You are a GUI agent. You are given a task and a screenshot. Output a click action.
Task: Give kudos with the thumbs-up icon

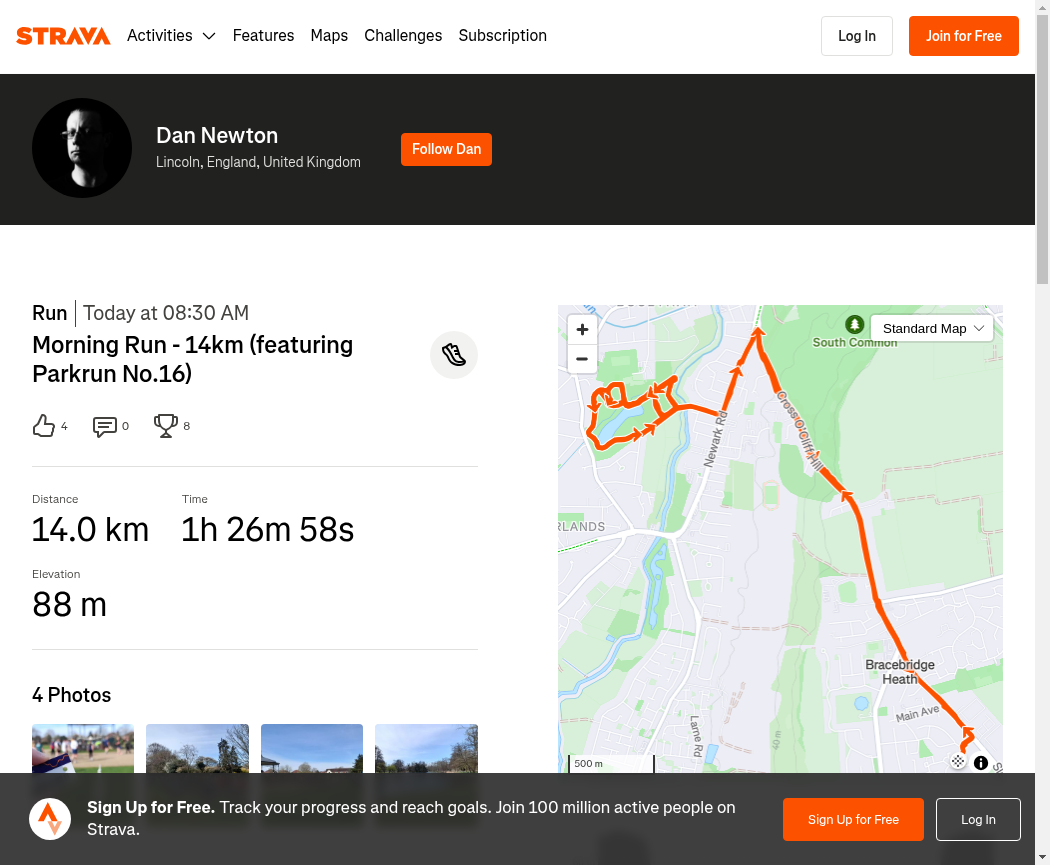pos(44,426)
